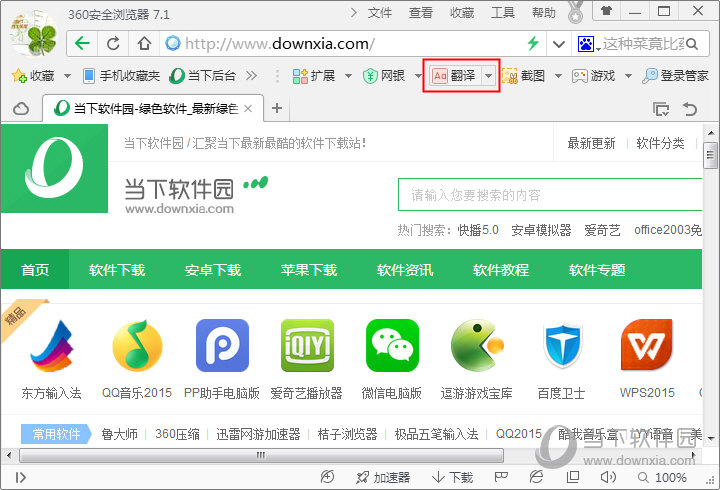Open address bar history dropdown arrow
720x490 pixels.
(x=558, y=45)
